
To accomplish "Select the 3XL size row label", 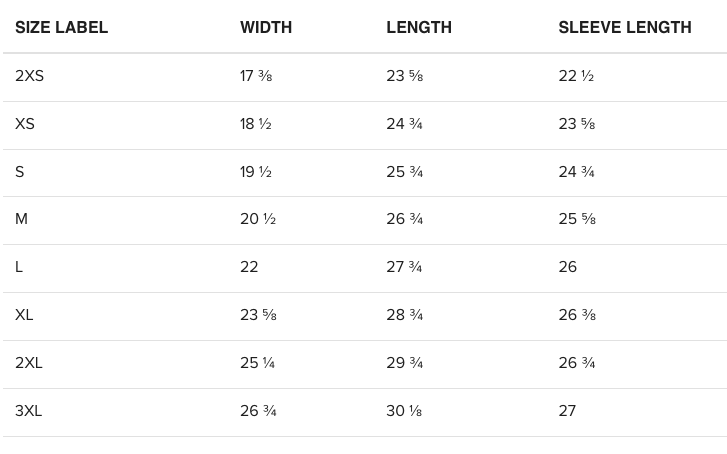I will [28, 411].
